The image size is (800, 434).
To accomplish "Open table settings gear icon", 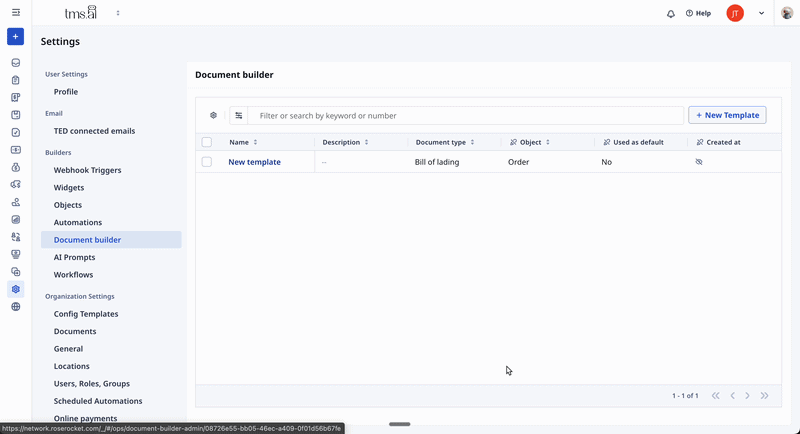I will pos(213,115).
